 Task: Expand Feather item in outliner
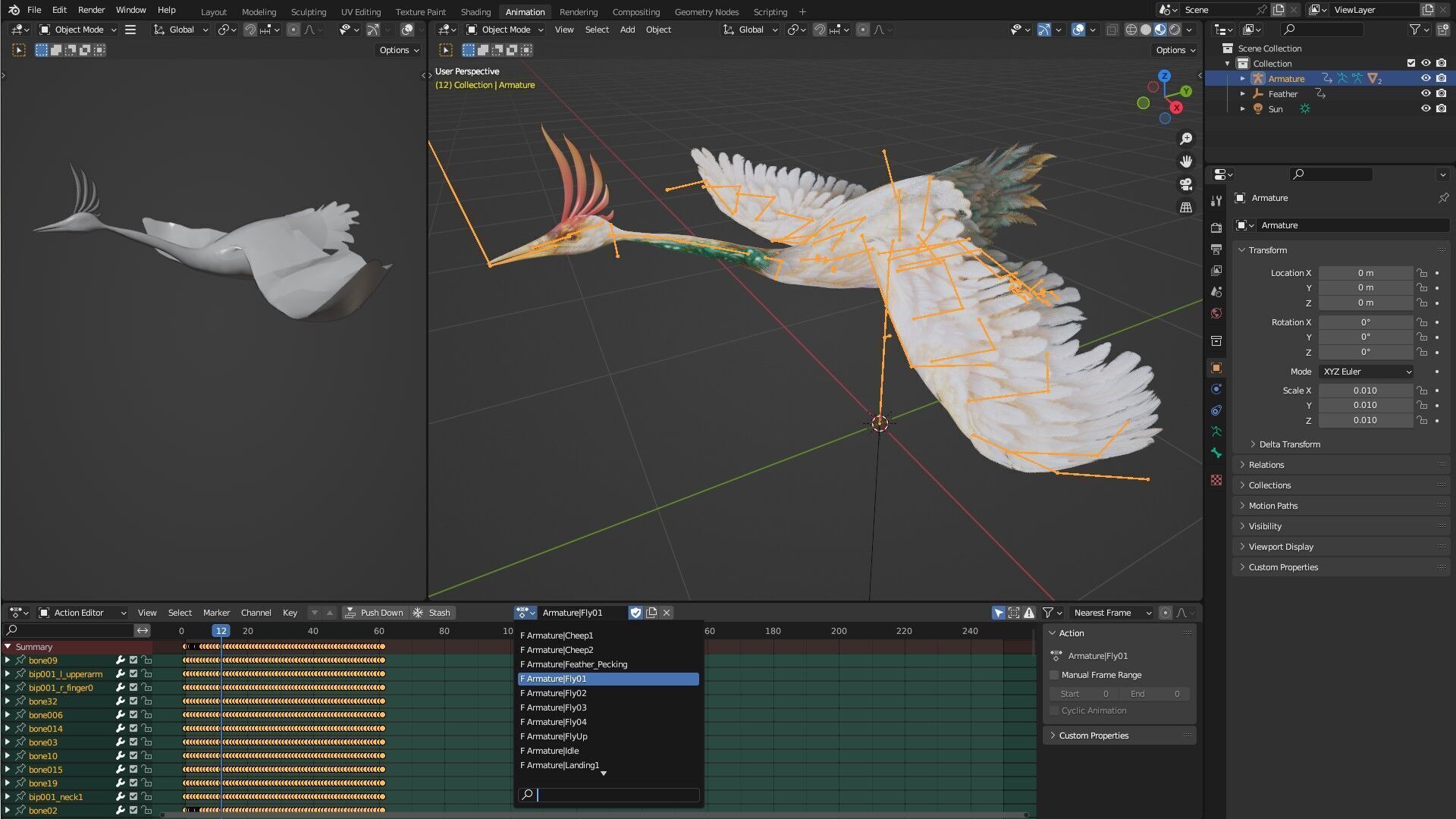tap(1242, 94)
